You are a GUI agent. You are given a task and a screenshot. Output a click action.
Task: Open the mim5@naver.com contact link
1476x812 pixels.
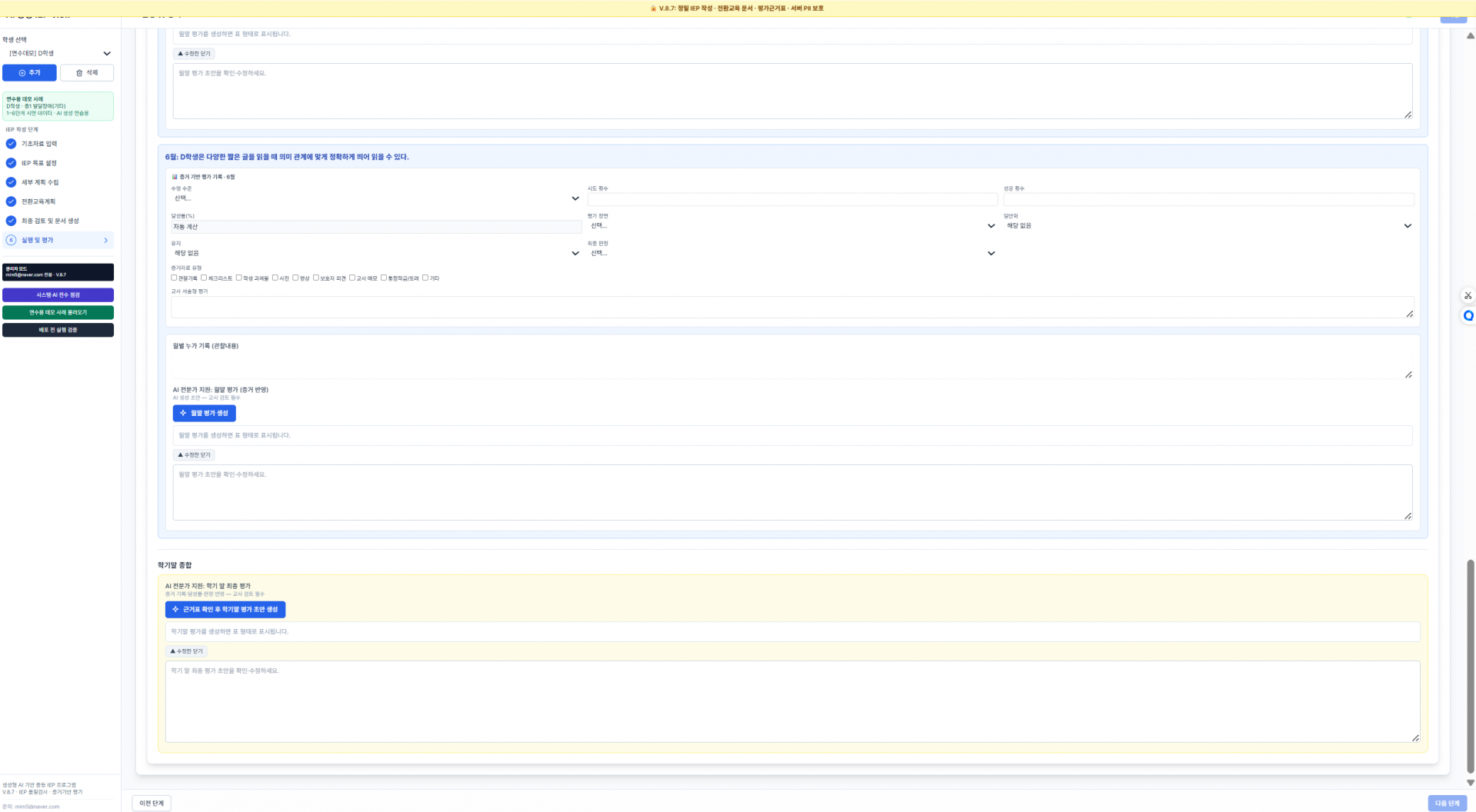point(37,807)
